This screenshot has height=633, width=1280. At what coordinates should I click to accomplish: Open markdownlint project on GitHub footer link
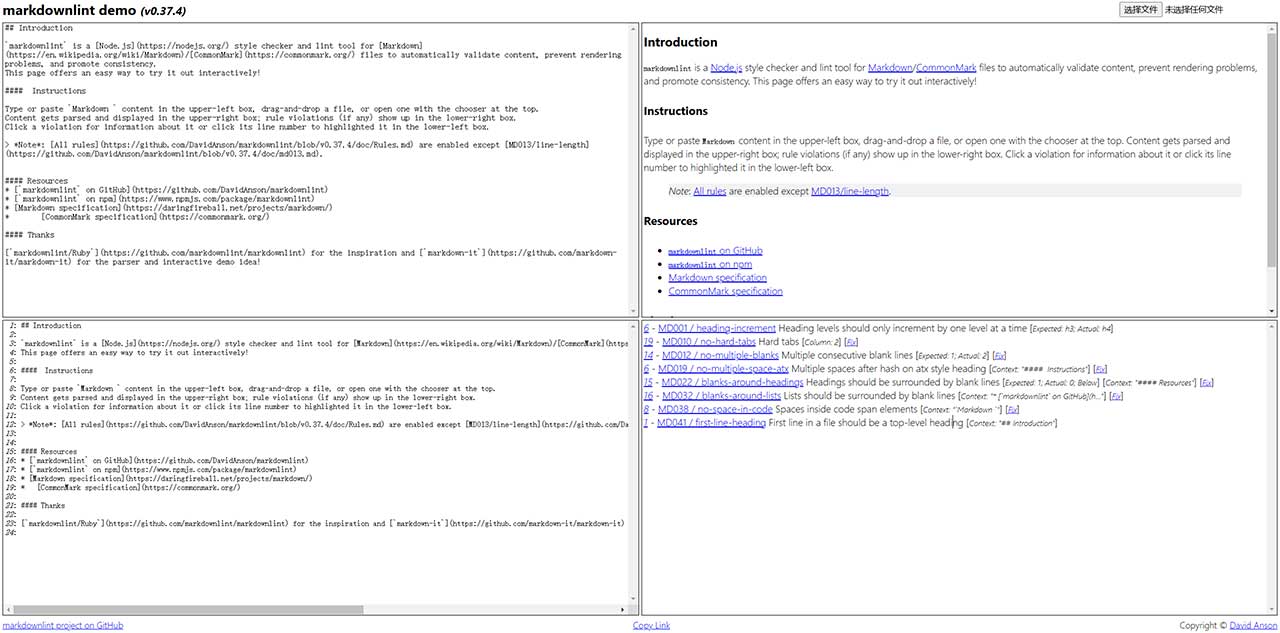pyautogui.click(x=63, y=625)
